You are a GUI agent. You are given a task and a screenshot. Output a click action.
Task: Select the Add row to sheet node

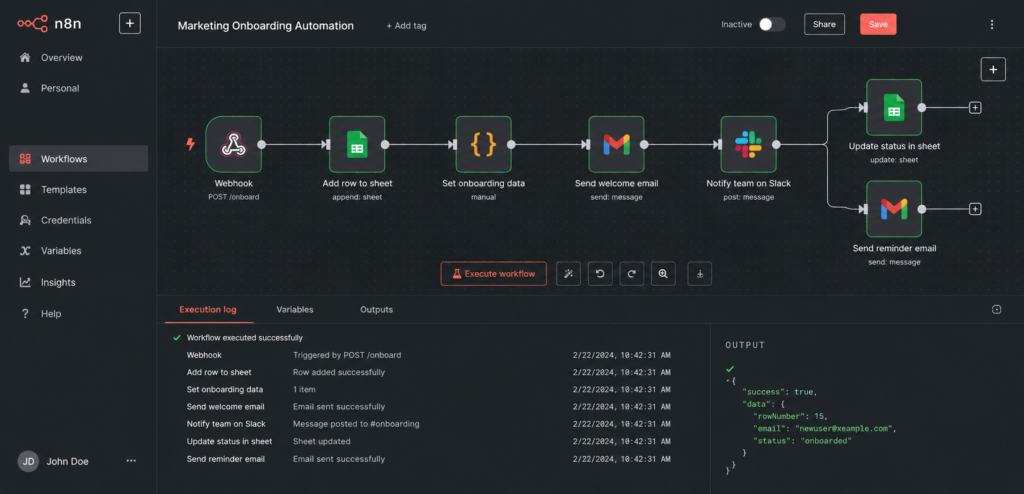pos(357,144)
